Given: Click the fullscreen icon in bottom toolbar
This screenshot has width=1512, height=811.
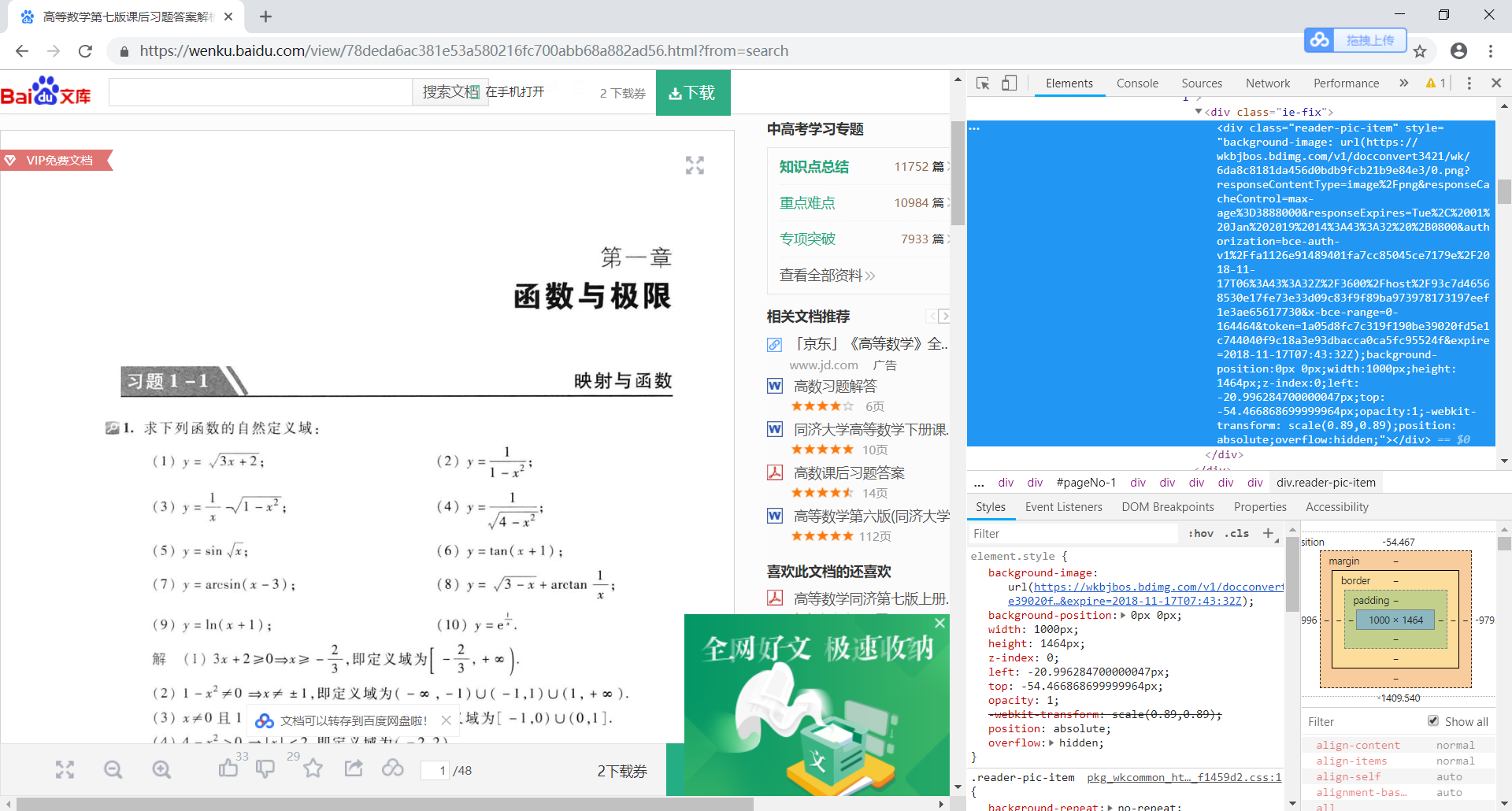Looking at the screenshot, I should pos(65,769).
